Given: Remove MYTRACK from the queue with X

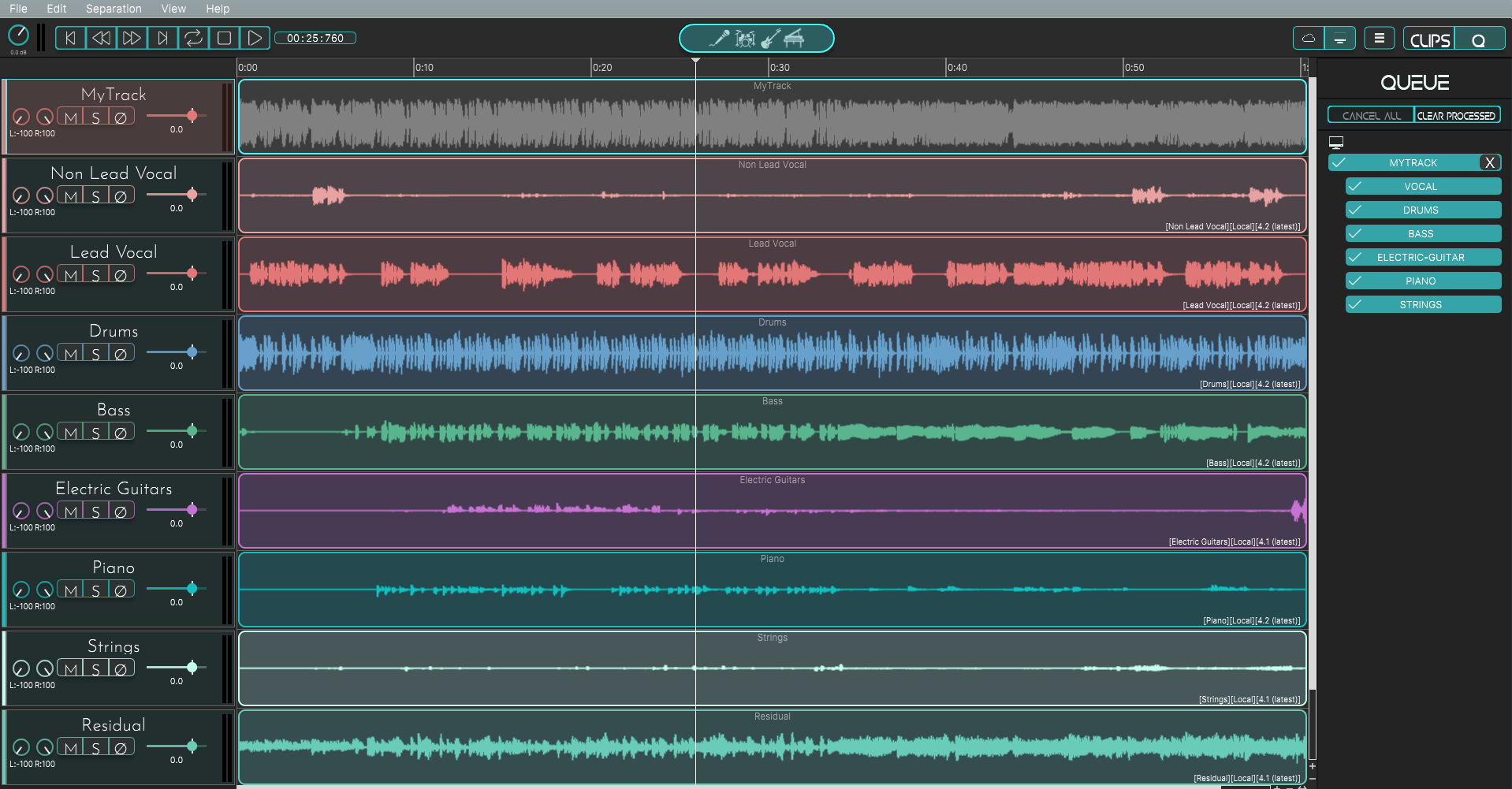Looking at the screenshot, I should [1490, 162].
